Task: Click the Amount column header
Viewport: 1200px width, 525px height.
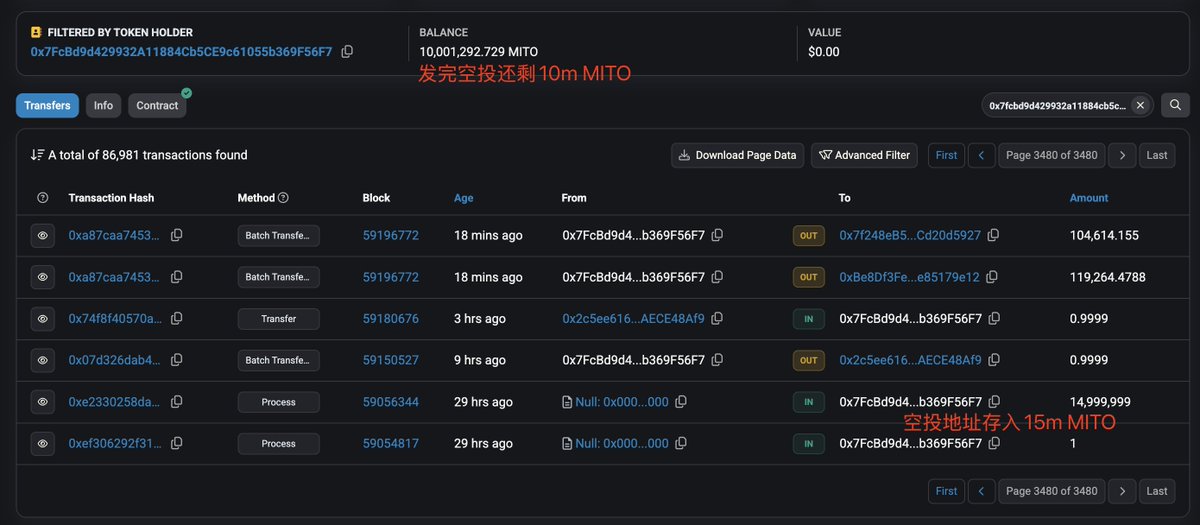Action: [x=1089, y=198]
